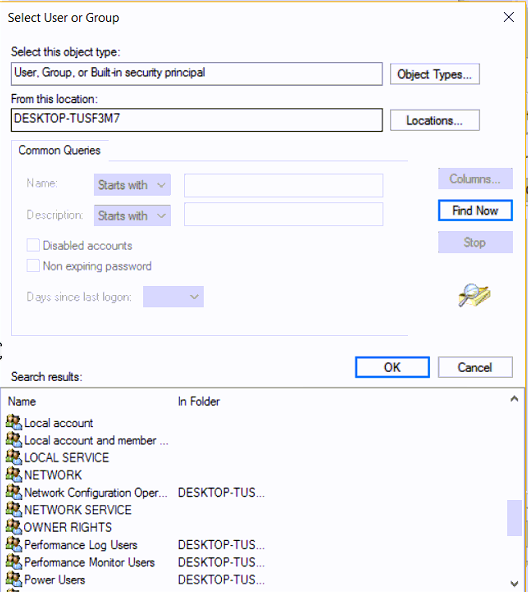Click the Find Now button

coord(475,210)
